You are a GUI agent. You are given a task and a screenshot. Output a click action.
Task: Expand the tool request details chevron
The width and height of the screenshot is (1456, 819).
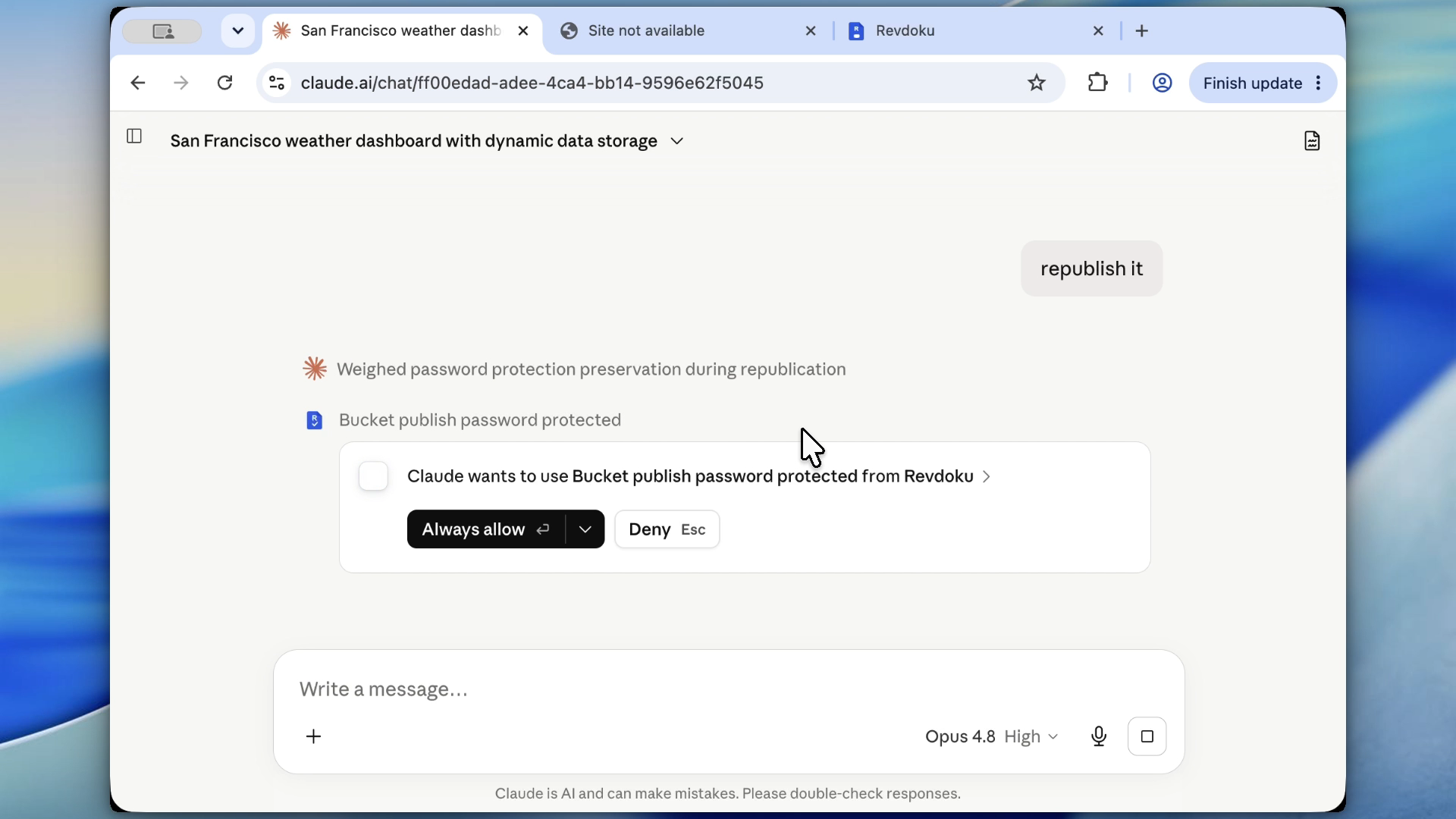tap(987, 476)
